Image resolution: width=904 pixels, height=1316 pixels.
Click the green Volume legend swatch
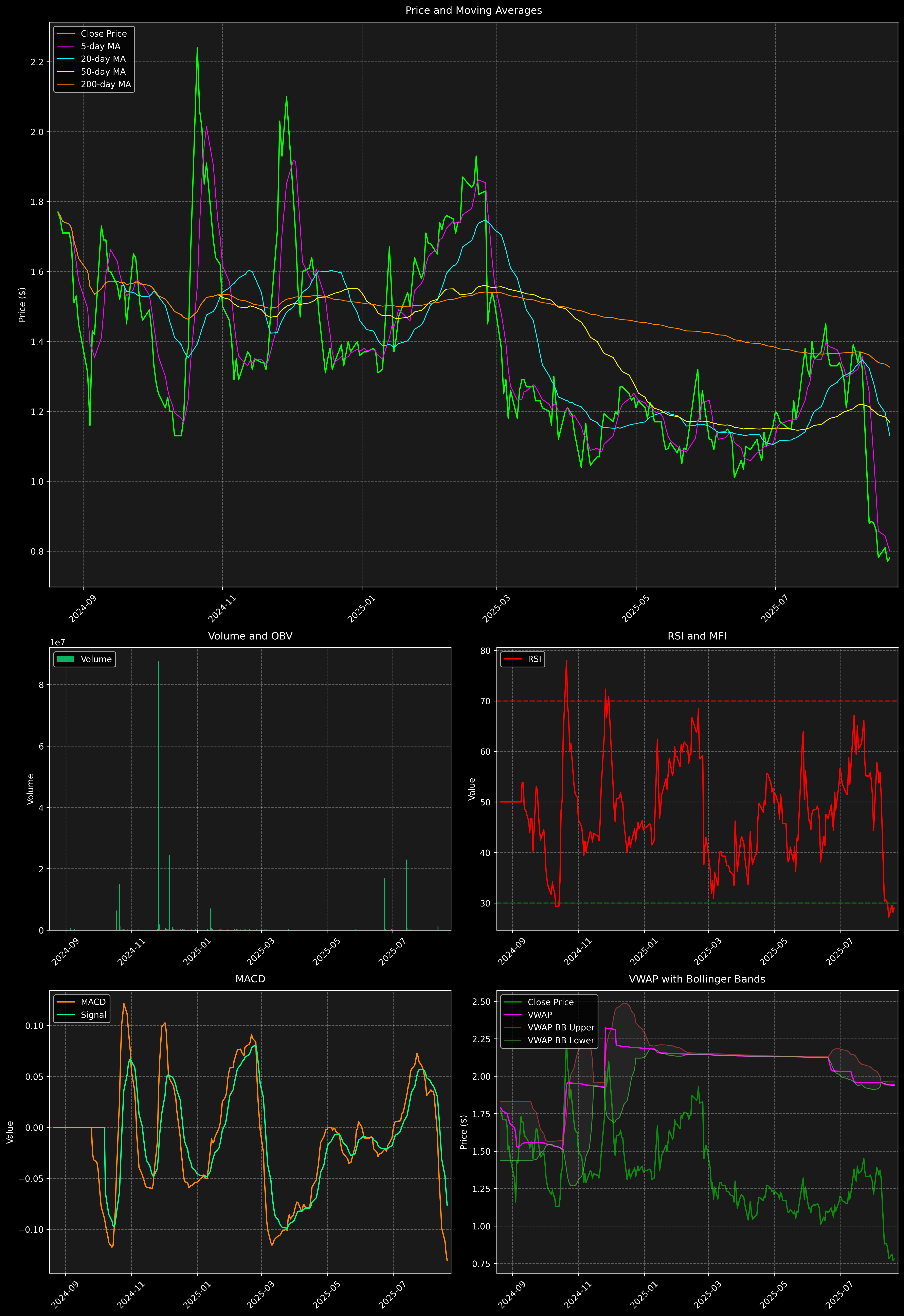(66, 659)
